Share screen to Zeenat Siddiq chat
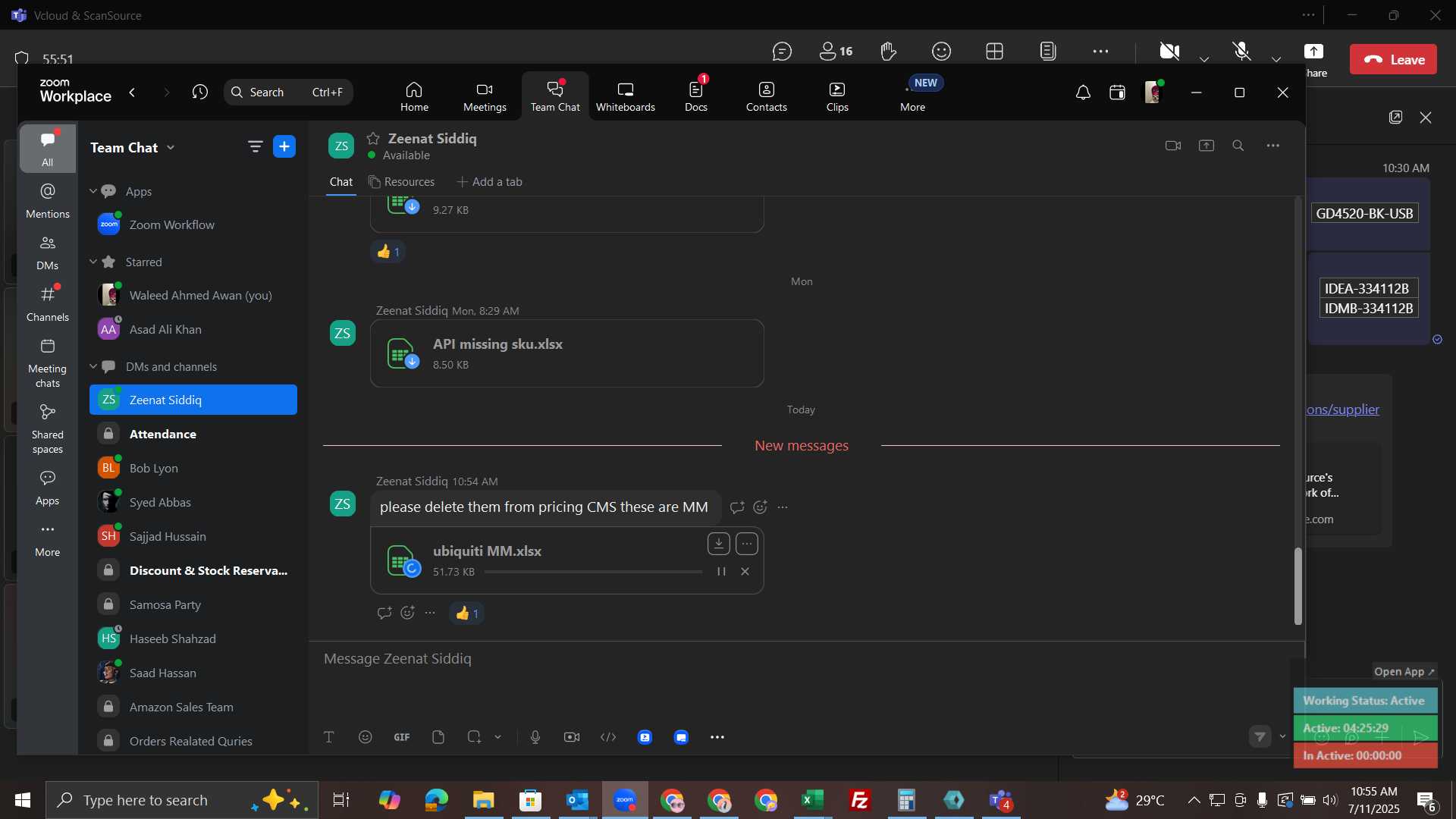The width and height of the screenshot is (1456, 819). tap(1207, 146)
